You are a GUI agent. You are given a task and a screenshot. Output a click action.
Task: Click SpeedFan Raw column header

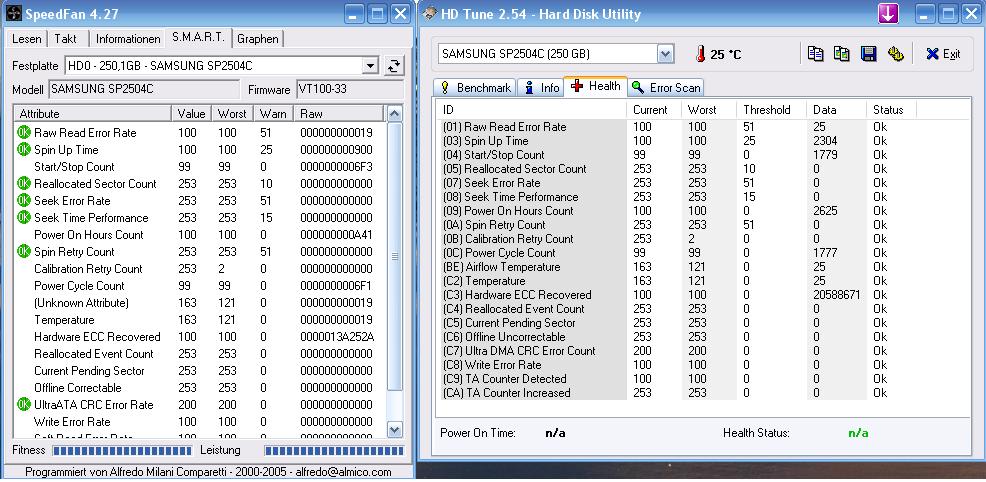coord(338,114)
